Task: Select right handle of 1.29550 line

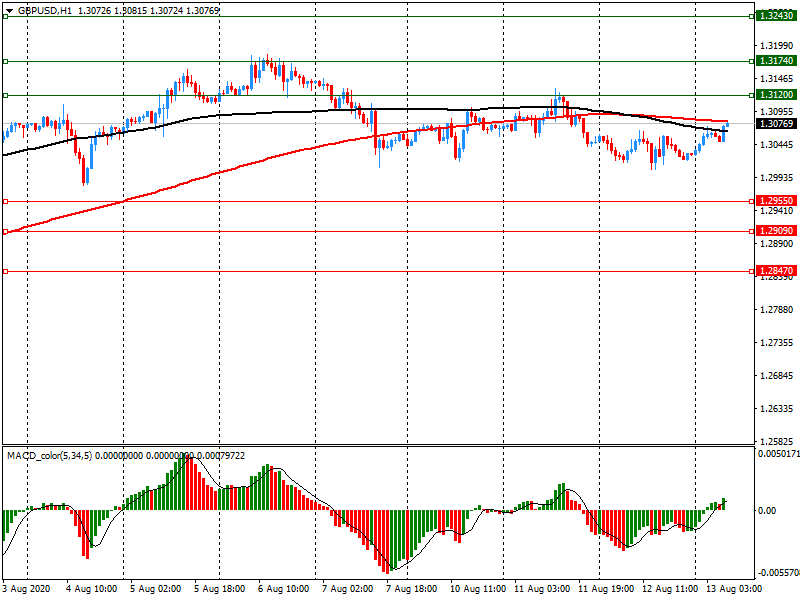Action: [752, 202]
